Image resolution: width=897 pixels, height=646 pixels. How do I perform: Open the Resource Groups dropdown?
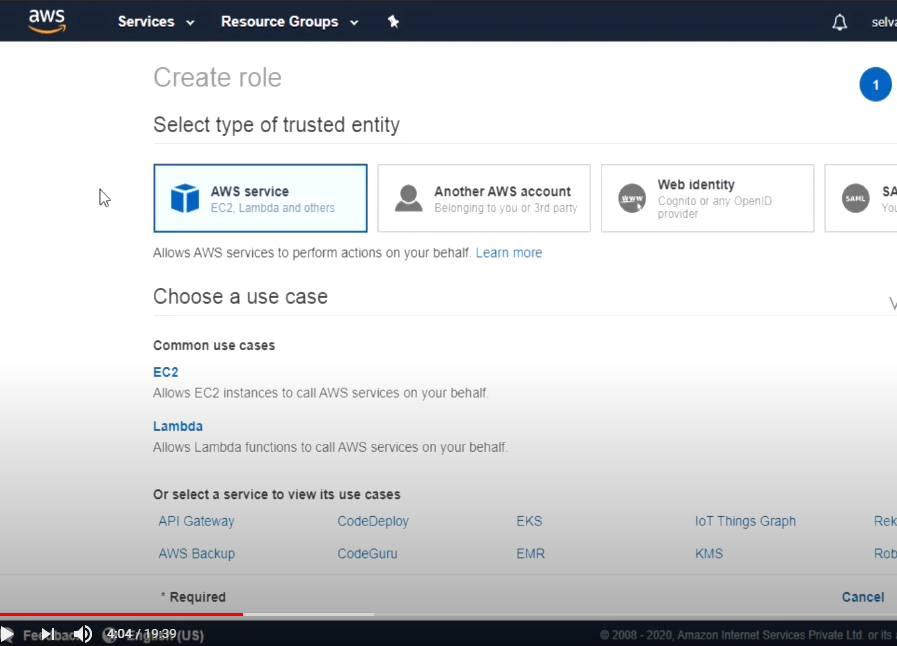[x=289, y=22]
